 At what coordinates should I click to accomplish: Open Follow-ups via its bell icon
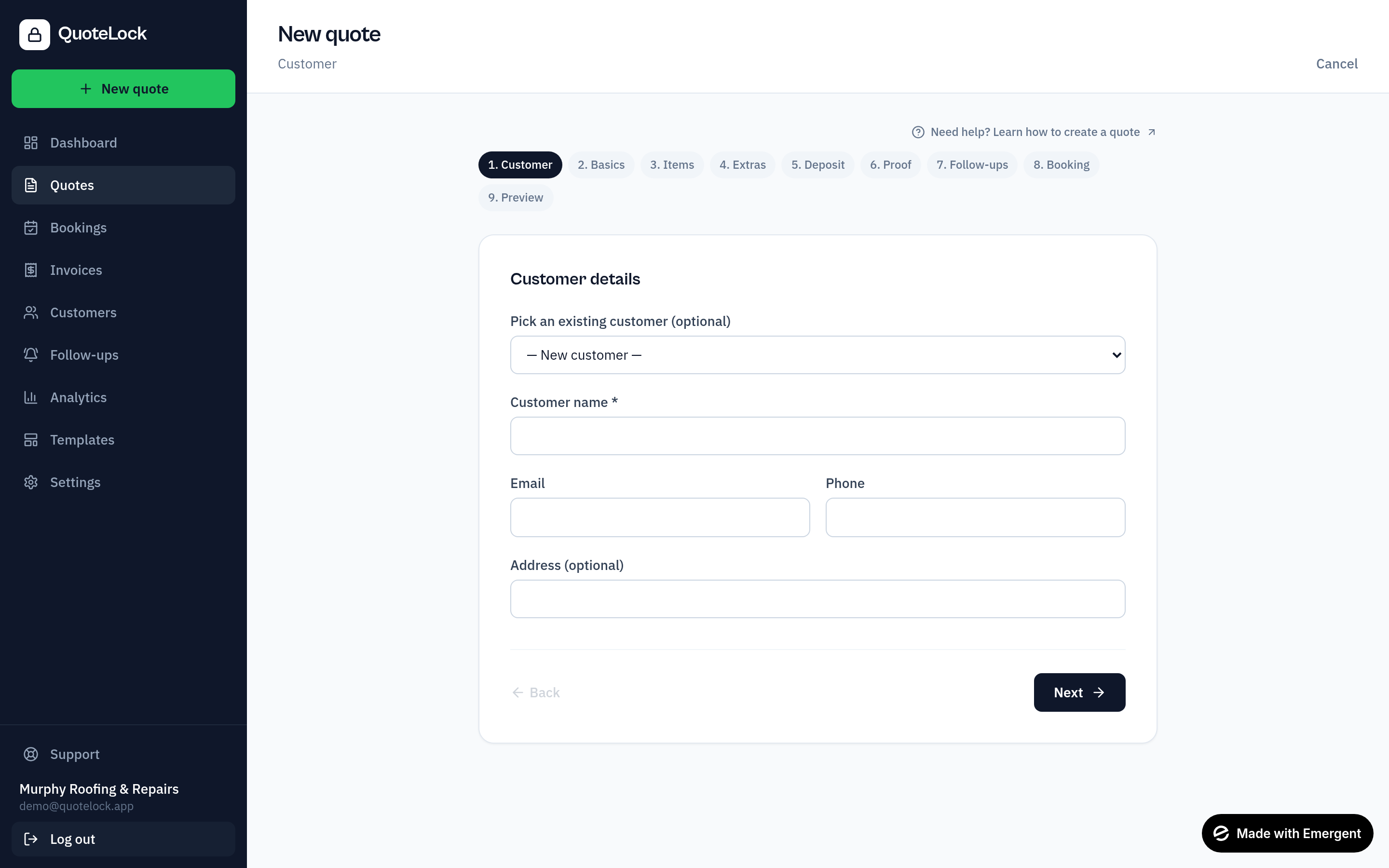pyautogui.click(x=31, y=355)
